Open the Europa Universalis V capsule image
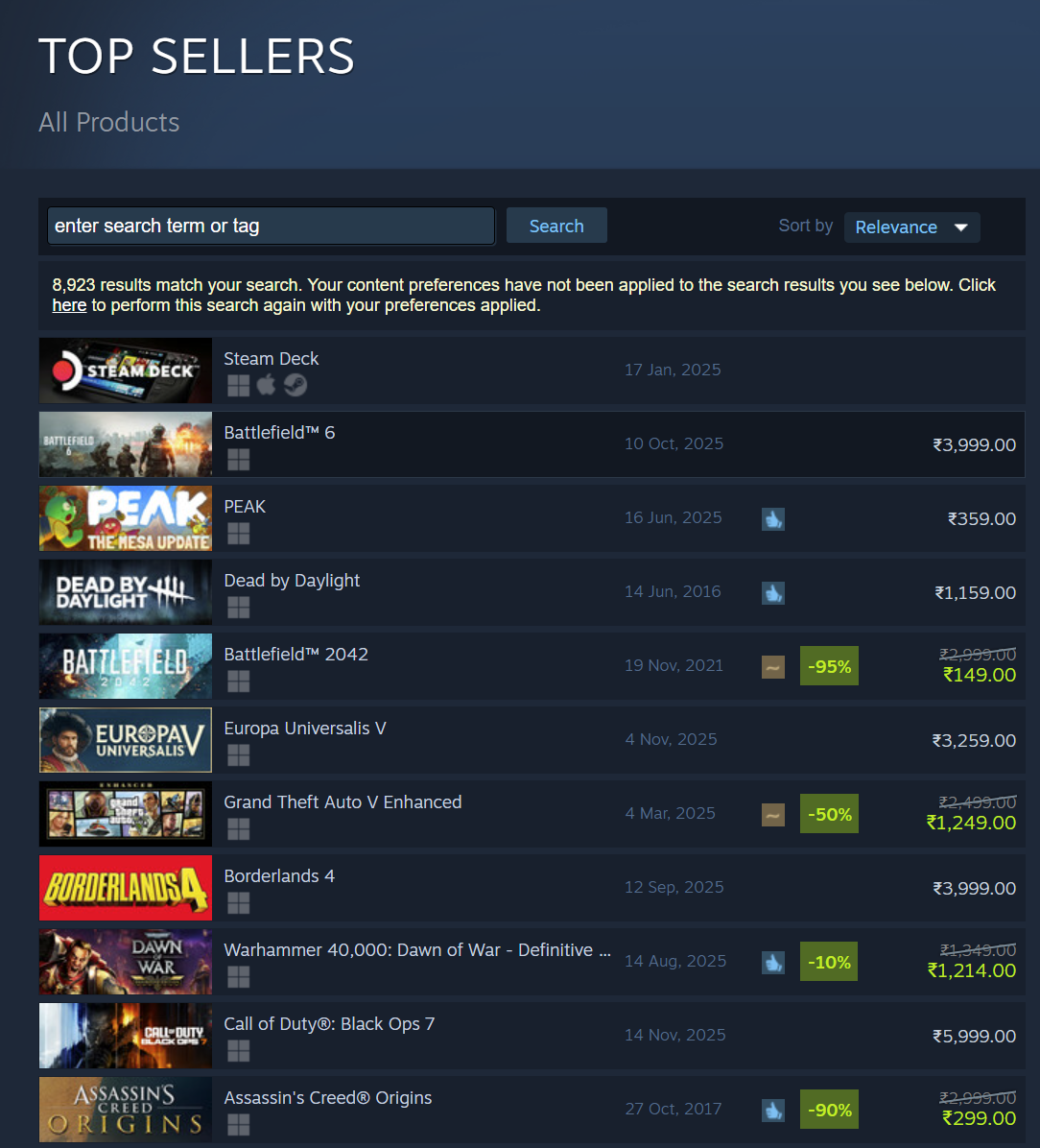 click(125, 740)
